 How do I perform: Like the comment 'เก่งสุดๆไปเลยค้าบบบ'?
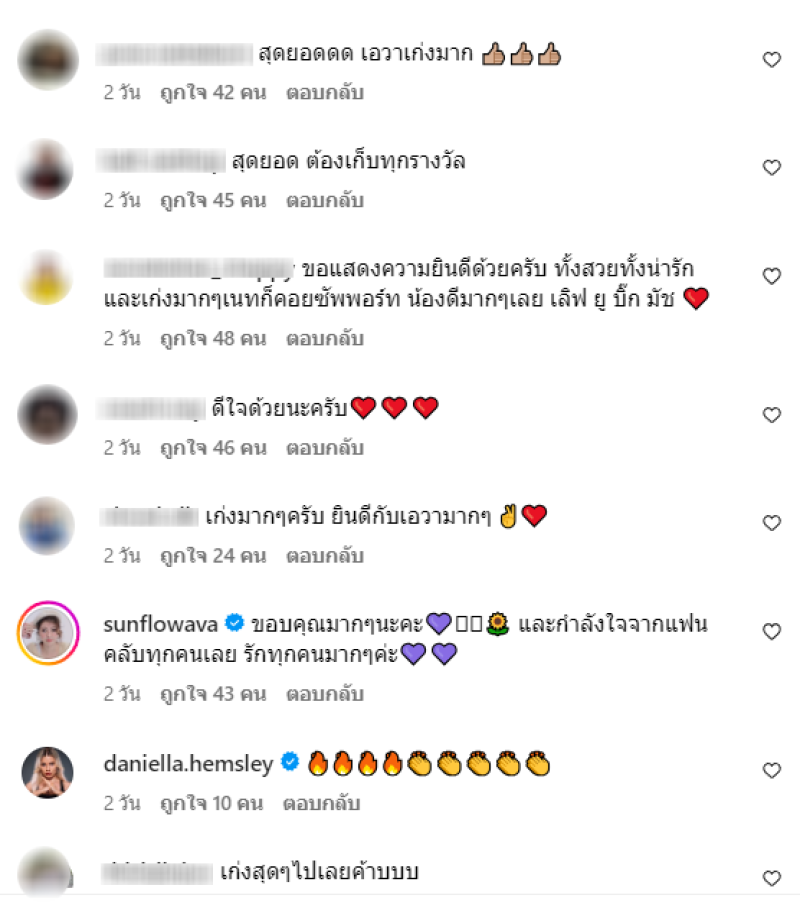(x=772, y=878)
